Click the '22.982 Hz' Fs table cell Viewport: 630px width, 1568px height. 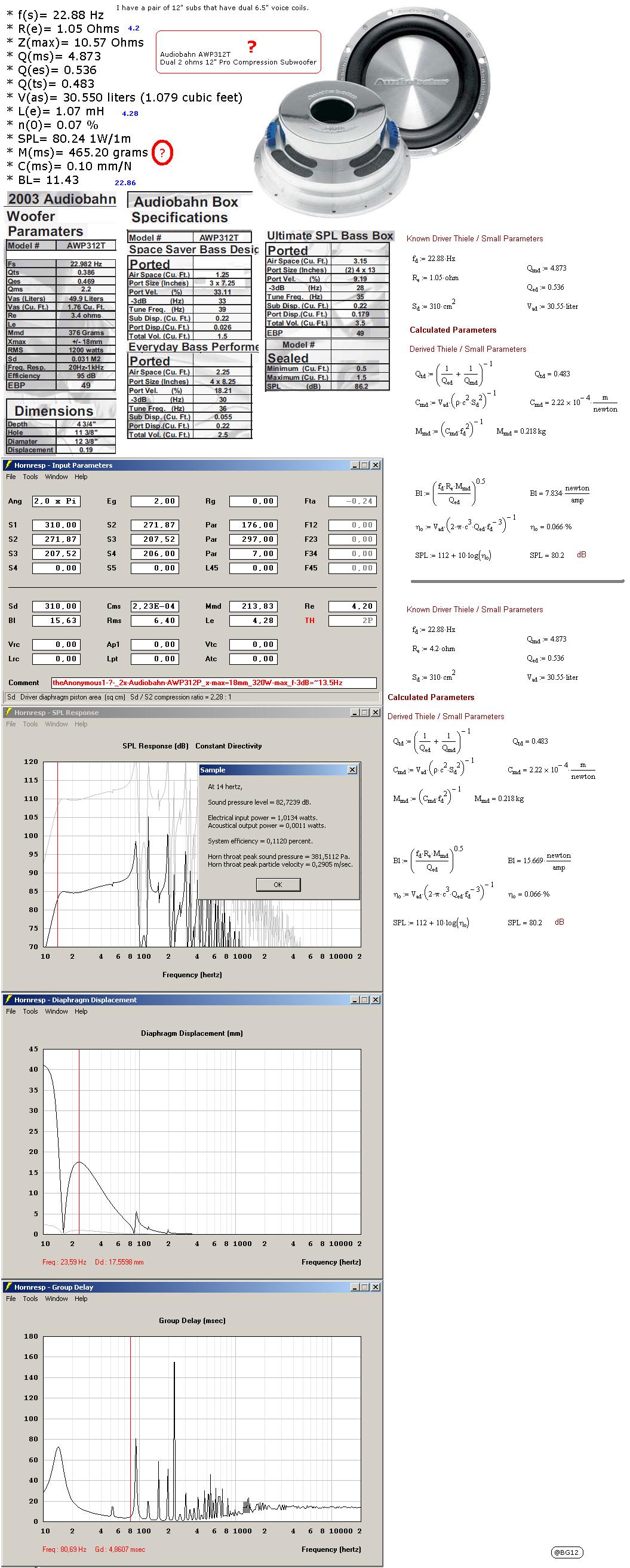[86, 264]
